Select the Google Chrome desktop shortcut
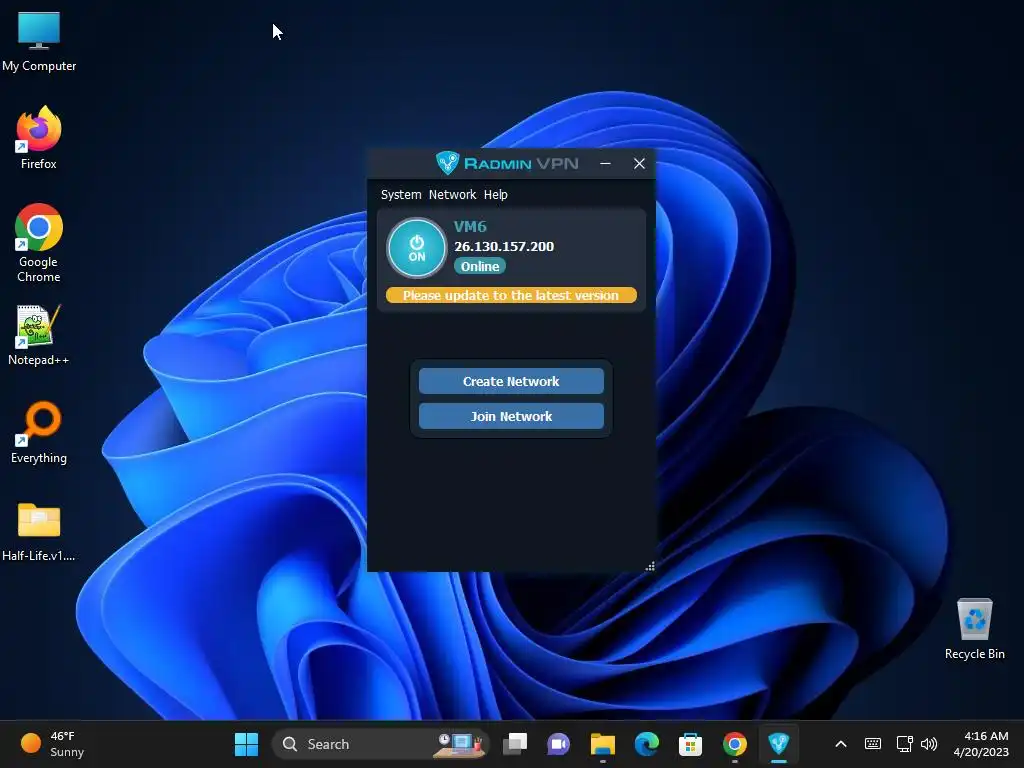This screenshot has height=768, width=1024. pyautogui.click(x=39, y=243)
